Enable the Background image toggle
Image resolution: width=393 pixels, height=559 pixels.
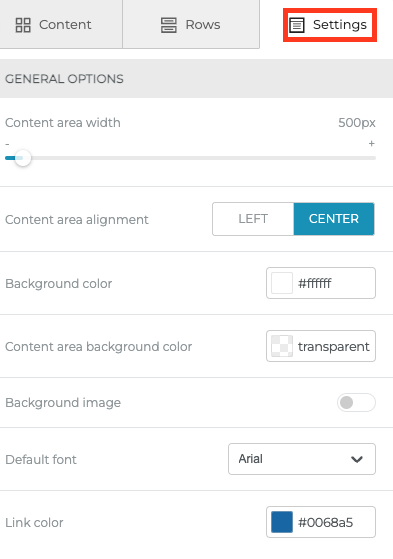(x=356, y=402)
